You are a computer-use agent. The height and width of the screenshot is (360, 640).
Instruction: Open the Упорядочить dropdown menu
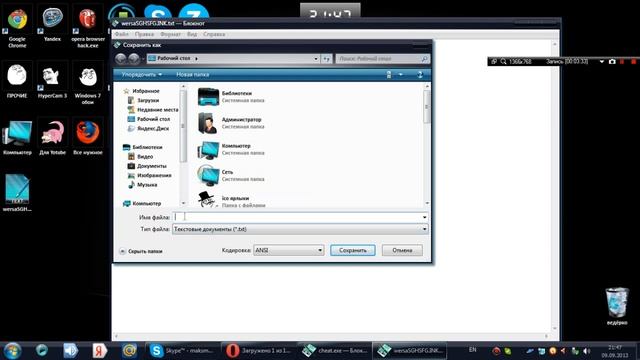(x=142, y=75)
